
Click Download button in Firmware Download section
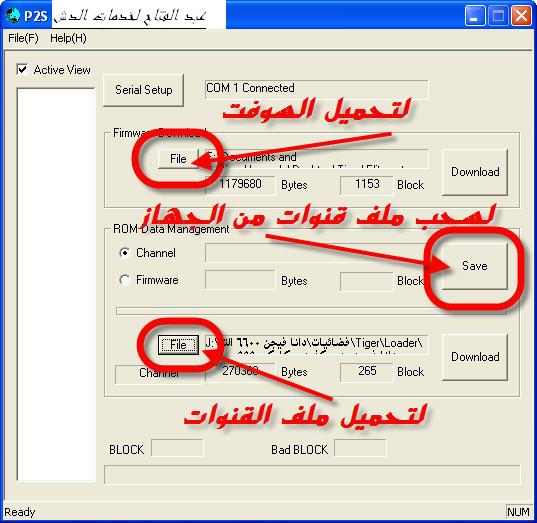(475, 172)
